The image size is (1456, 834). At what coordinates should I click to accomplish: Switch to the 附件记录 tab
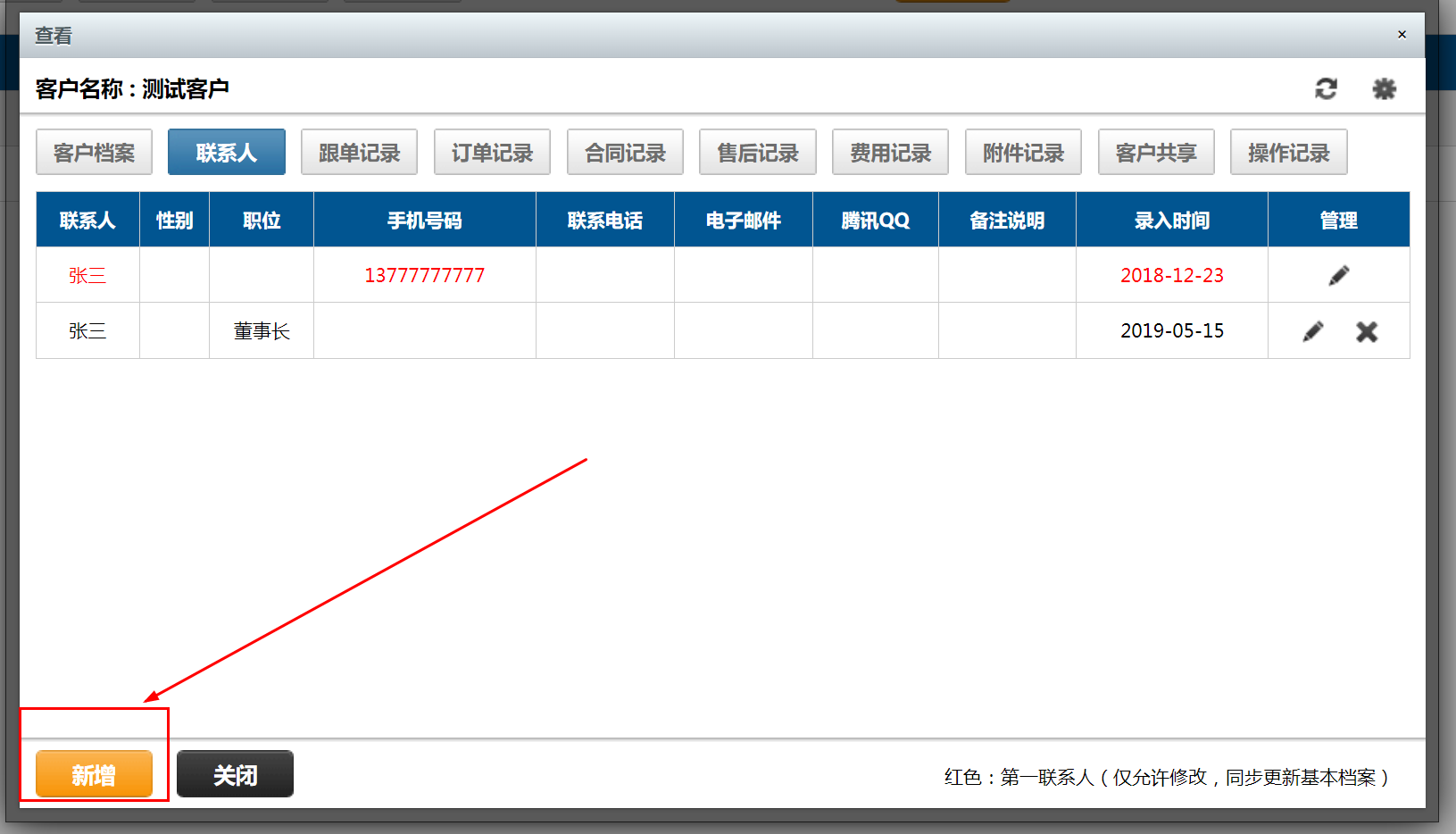[x=1023, y=153]
